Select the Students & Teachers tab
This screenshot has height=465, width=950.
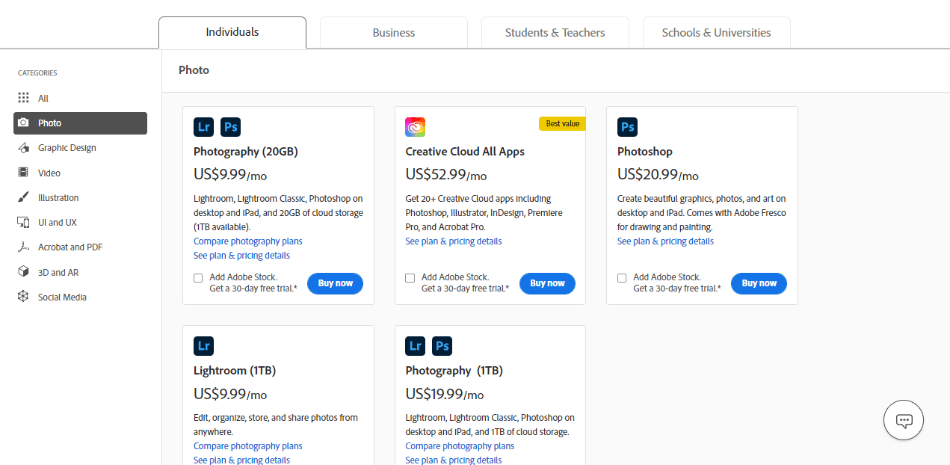click(555, 33)
